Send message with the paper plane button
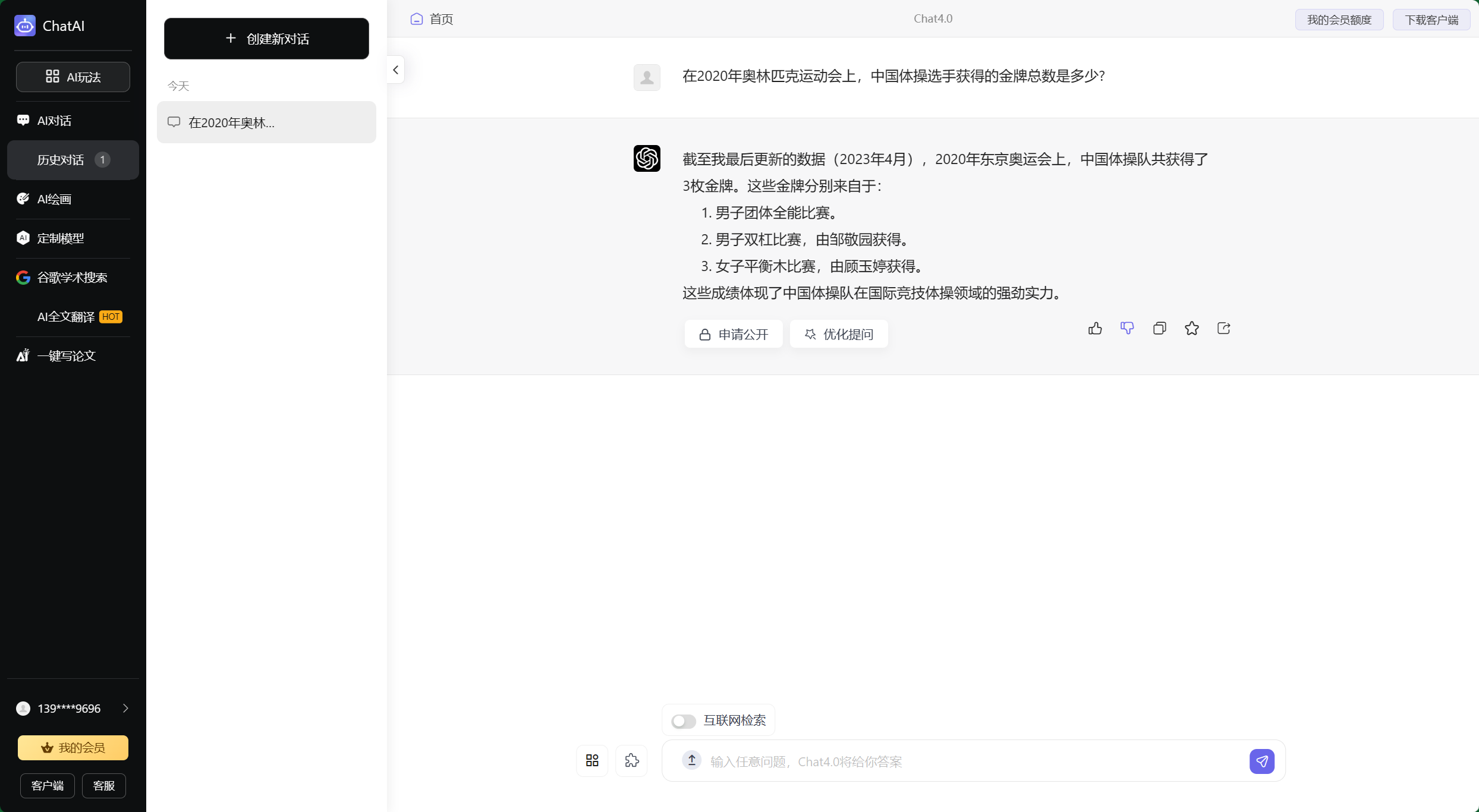Viewport: 1479px width, 812px height. [x=1262, y=761]
